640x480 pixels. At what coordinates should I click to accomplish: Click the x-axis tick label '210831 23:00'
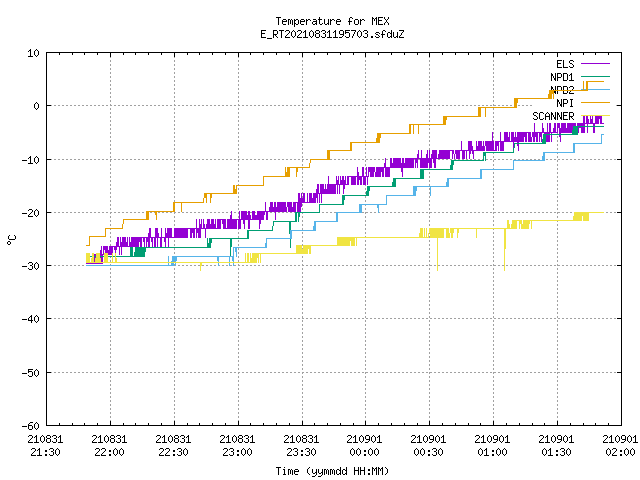238,446
